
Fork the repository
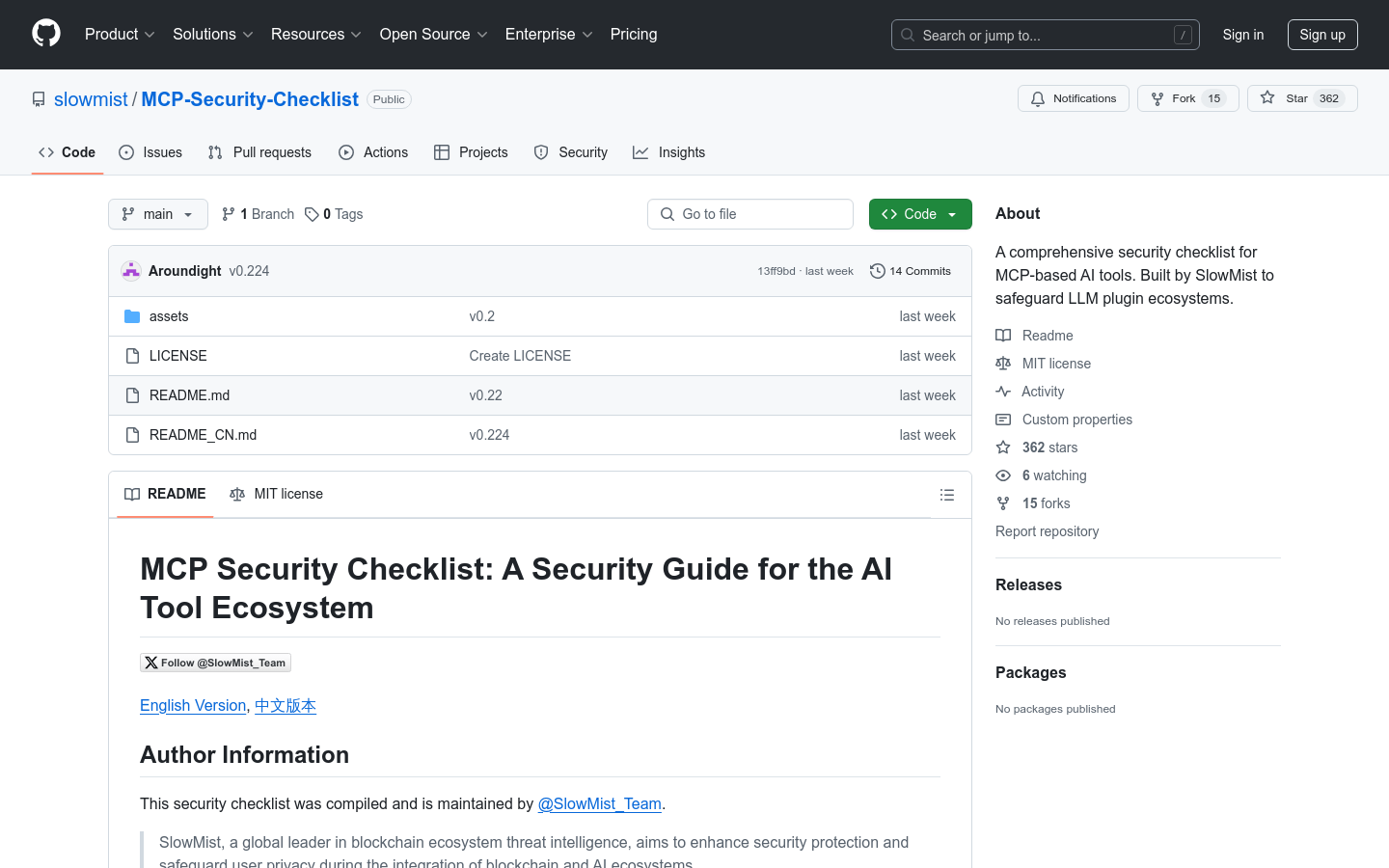point(1188,98)
